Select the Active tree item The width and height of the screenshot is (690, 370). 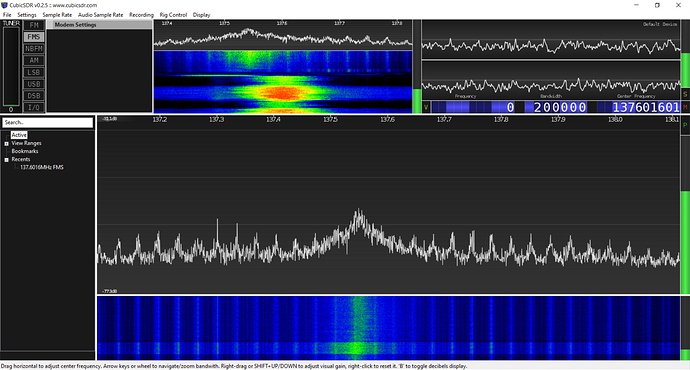[x=19, y=135]
